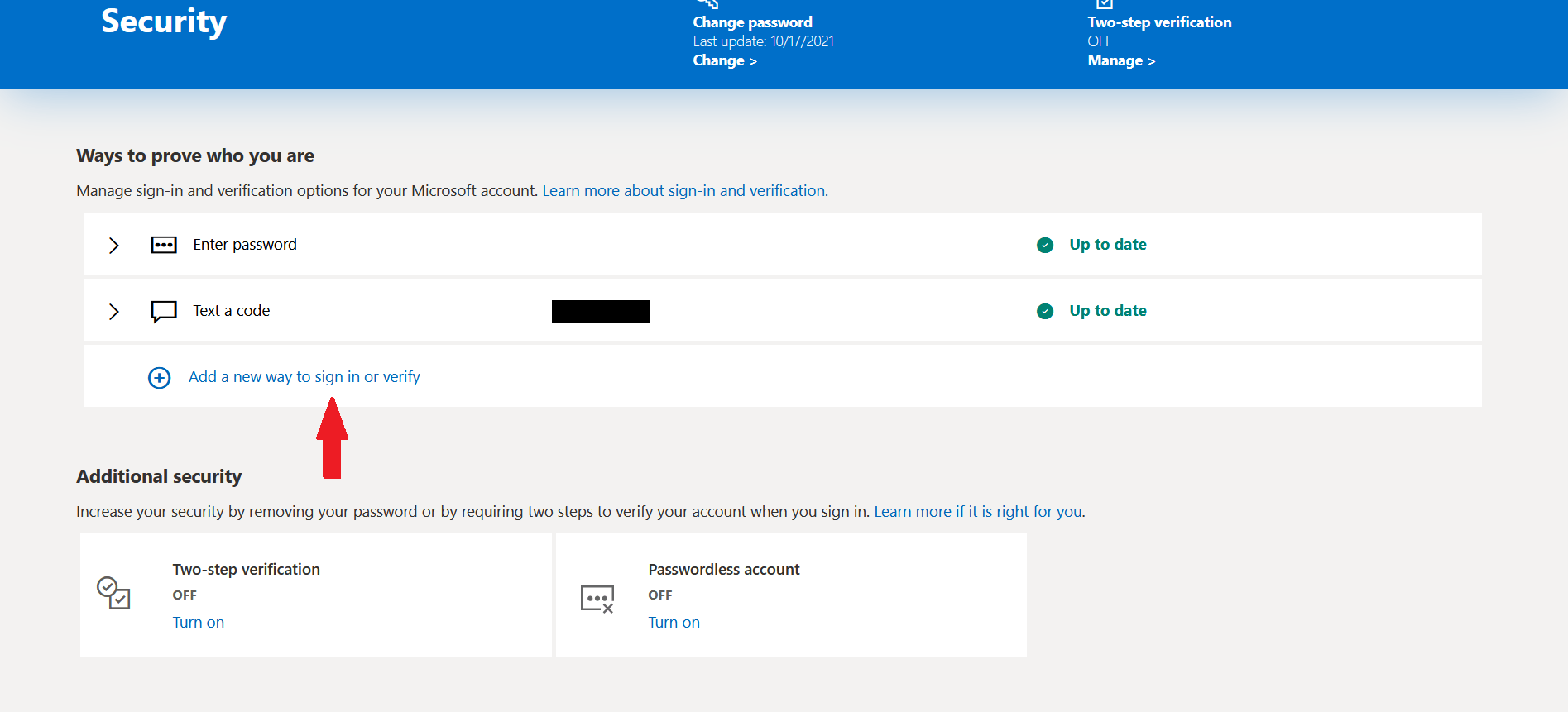Expand the Text a code row chevron
This screenshot has width=1568, height=712.
[x=114, y=312]
